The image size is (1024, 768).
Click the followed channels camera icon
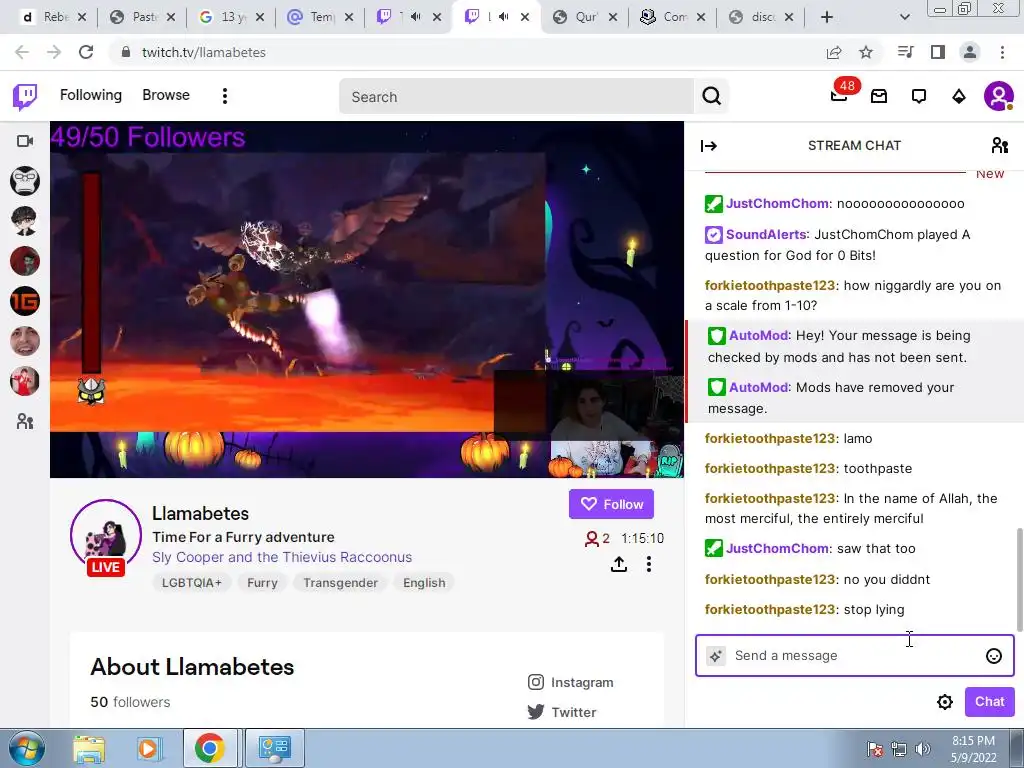tap(25, 141)
